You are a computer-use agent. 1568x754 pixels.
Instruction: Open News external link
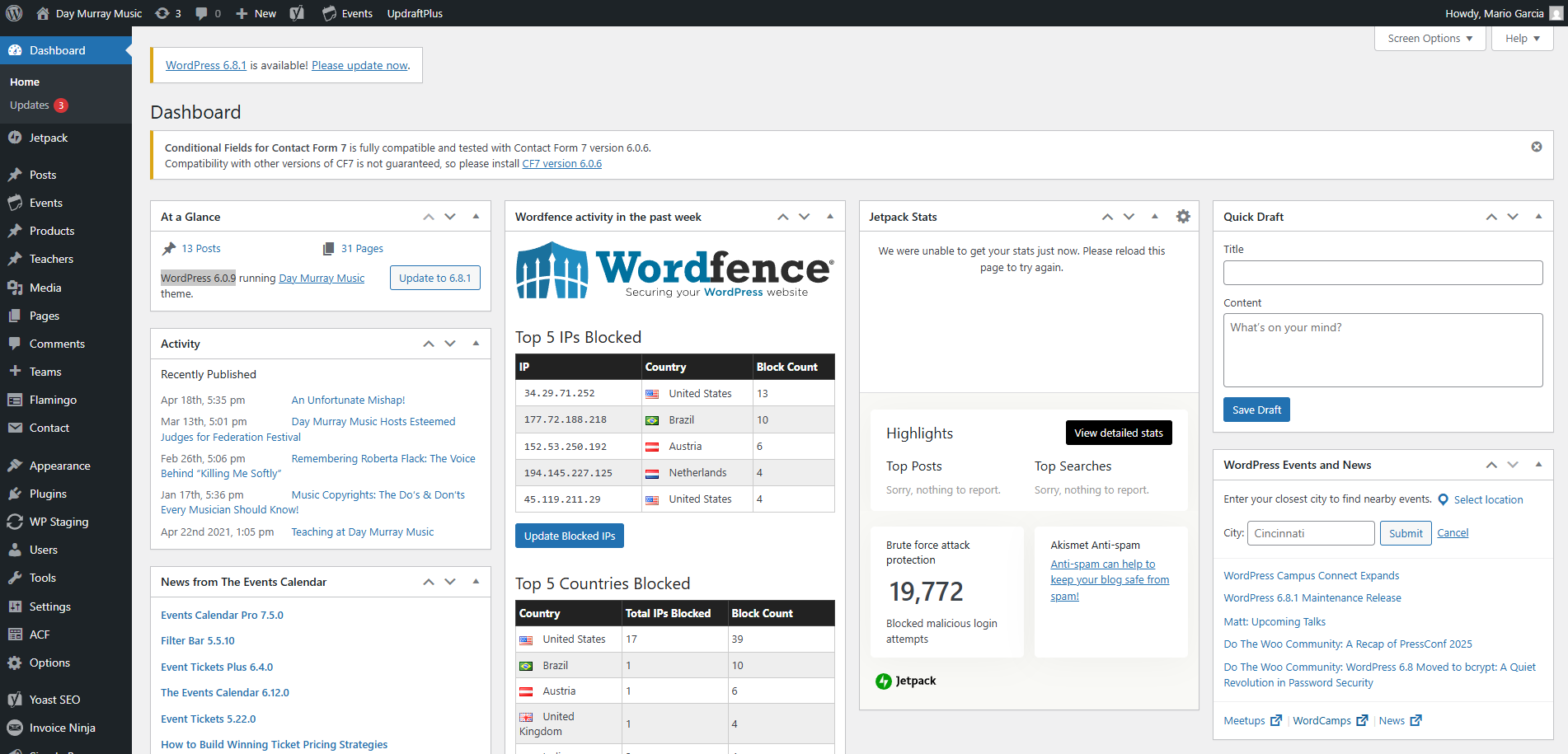tap(1400, 720)
